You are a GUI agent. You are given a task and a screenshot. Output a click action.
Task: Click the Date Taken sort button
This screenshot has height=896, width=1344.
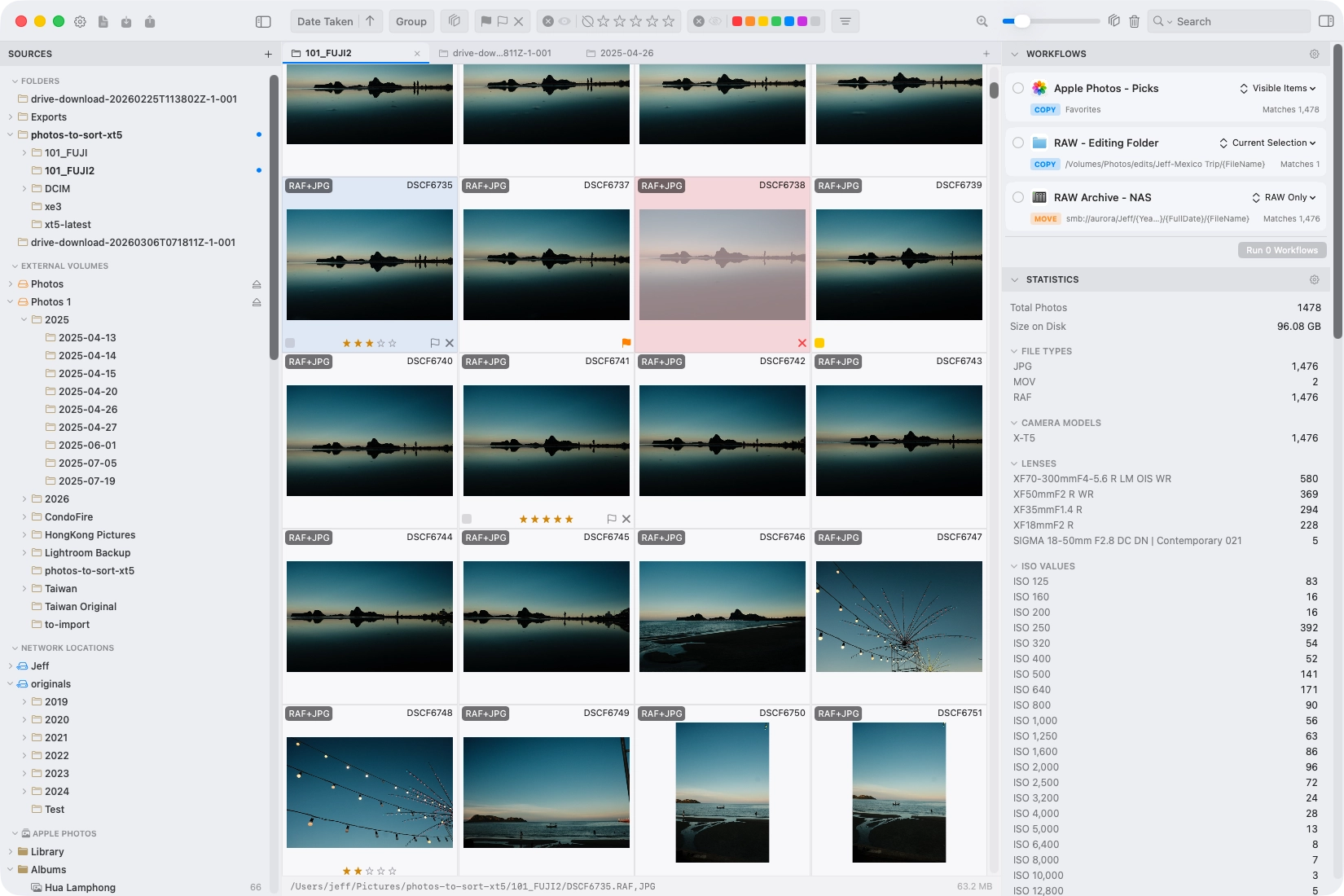coord(325,21)
